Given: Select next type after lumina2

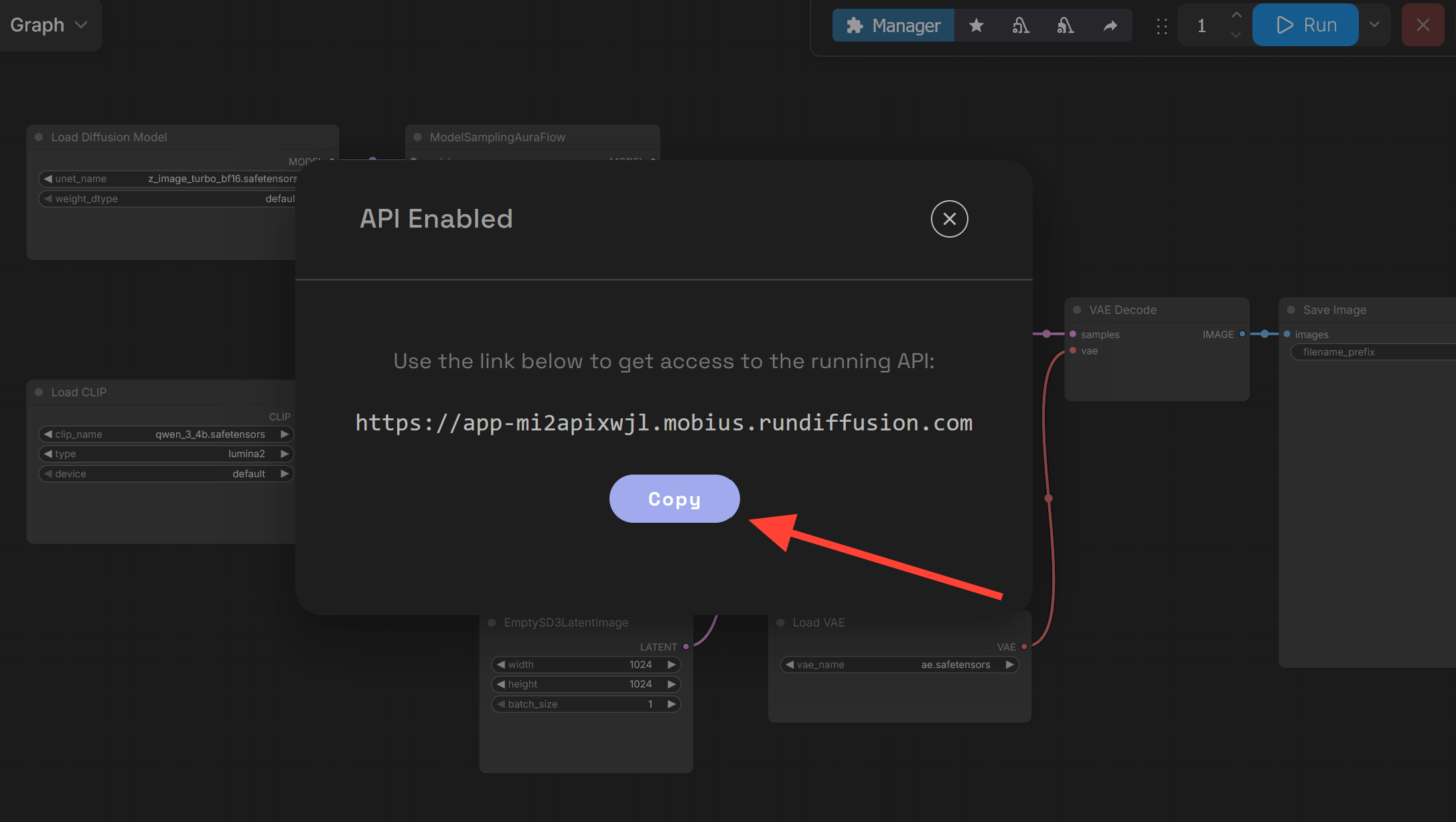Looking at the screenshot, I should click(x=285, y=454).
